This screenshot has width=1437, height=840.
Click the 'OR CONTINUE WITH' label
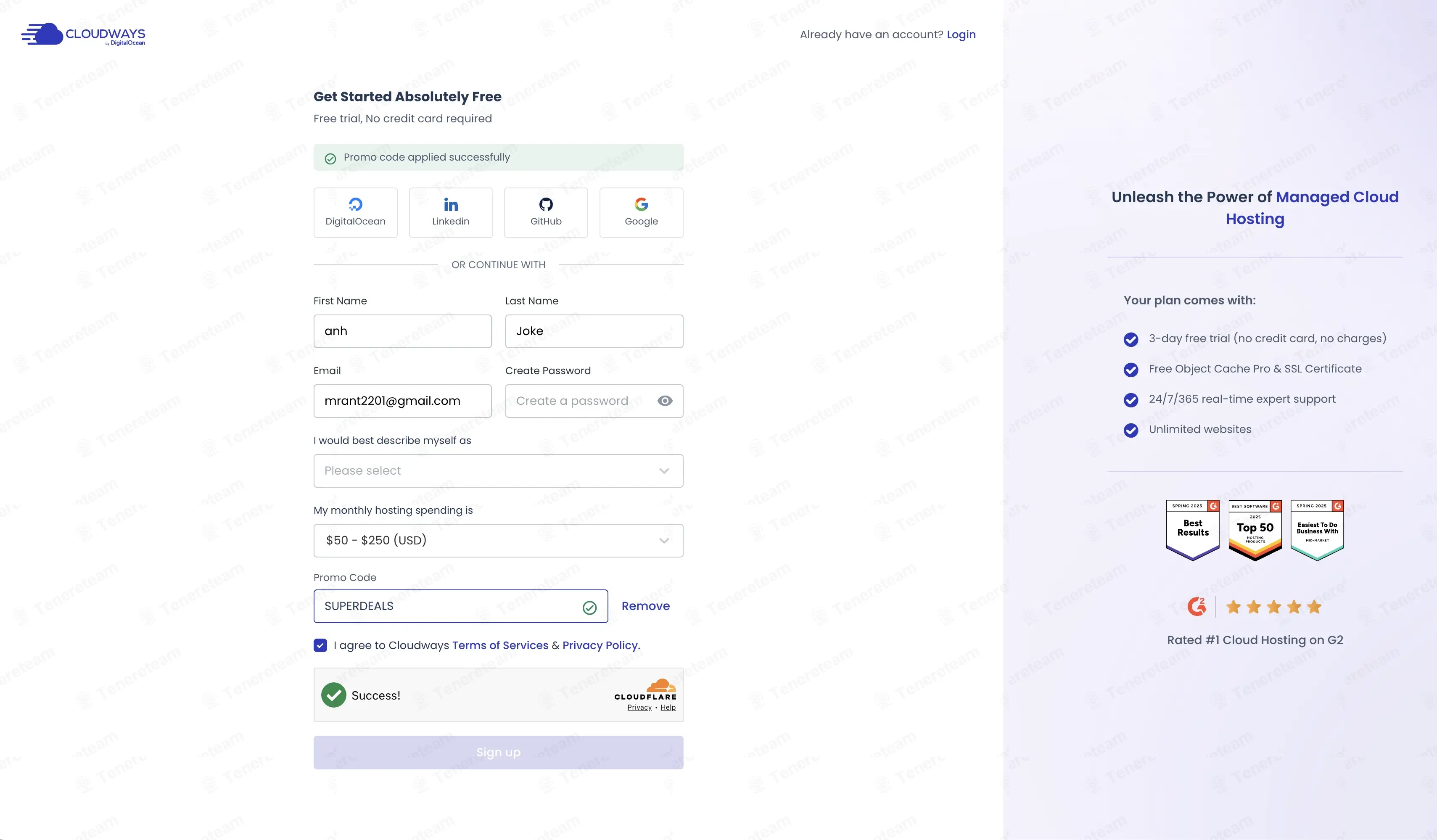(498, 264)
